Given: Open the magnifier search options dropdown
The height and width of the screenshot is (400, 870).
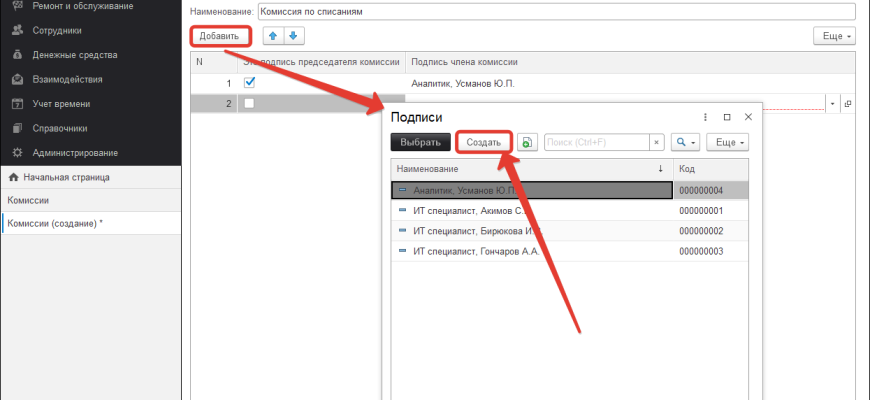Looking at the screenshot, I should pyautogui.click(x=685, y=142).
